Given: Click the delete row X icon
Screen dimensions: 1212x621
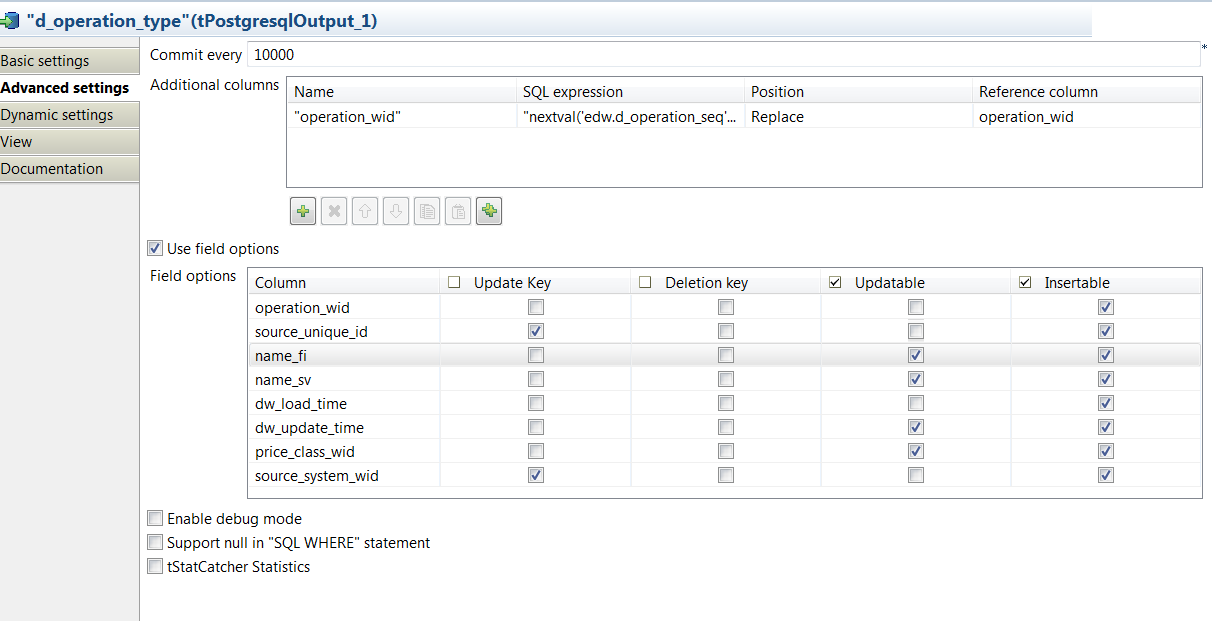Looking at the screenshot, I should [334, 211].
